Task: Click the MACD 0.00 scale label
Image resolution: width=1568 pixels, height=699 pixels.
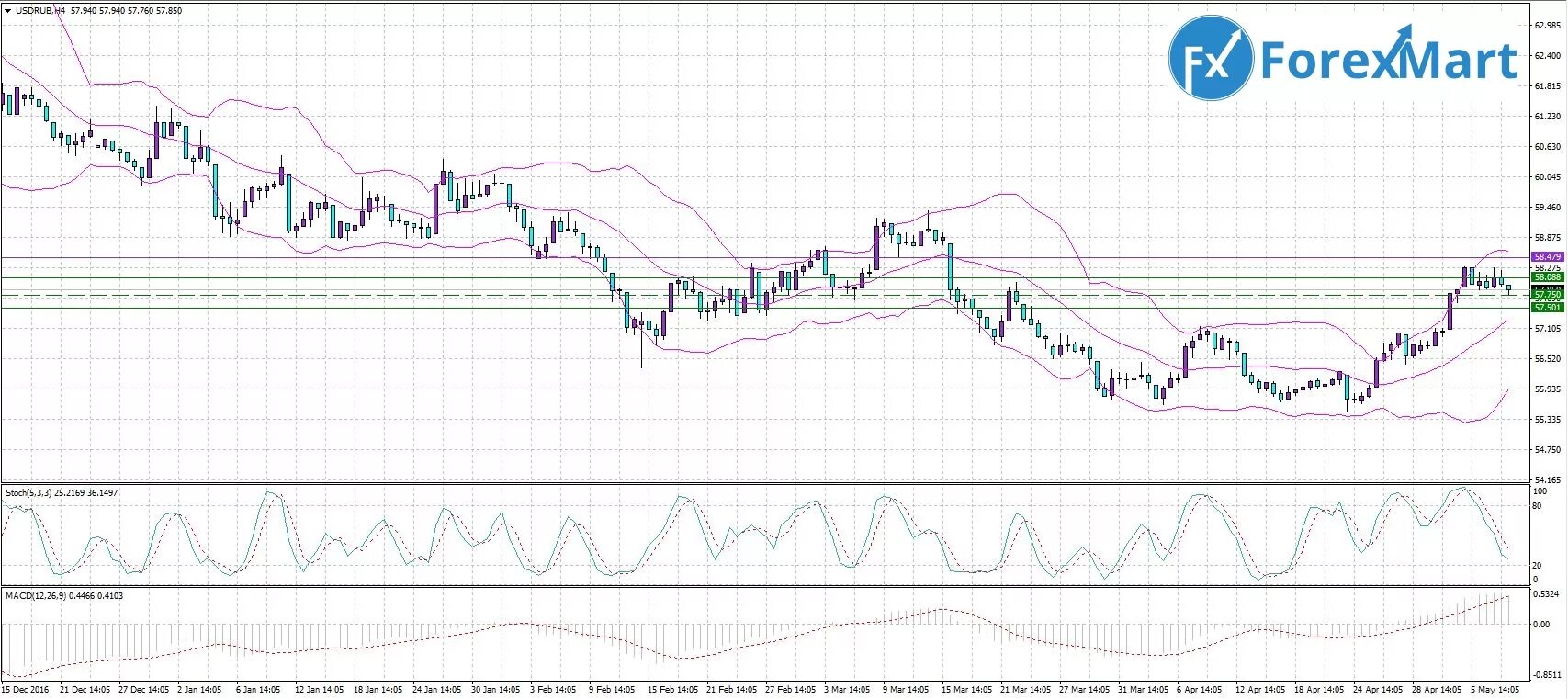Action: click(x=1542, y=625)
